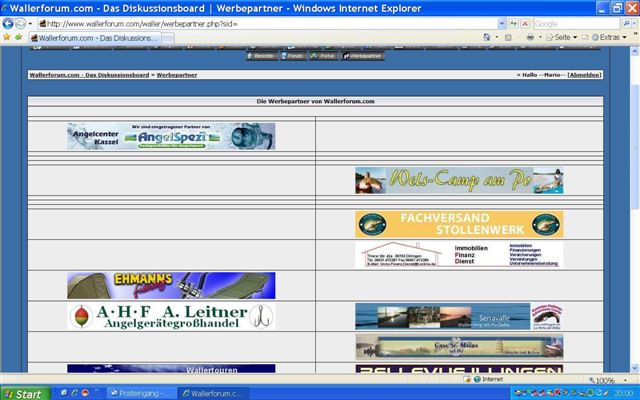Image resolution: width=640 pixels, height=400 pixels.
Task: Click the Werbepartner breadcrumb link
Action: click(x=176, y=75)
